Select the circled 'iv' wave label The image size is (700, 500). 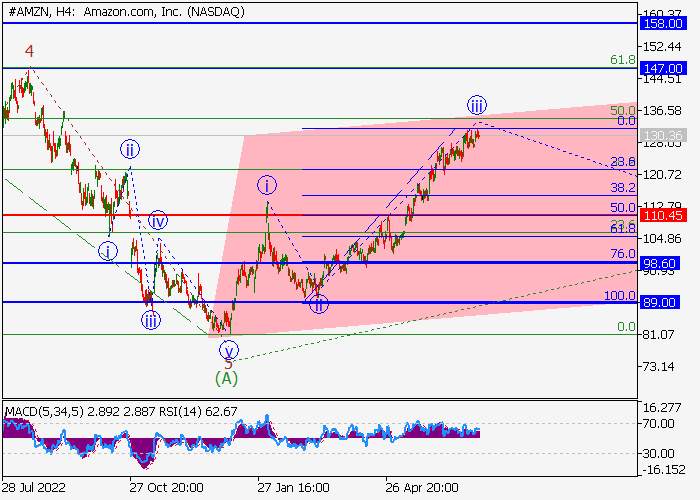click(x=158, y=220)
